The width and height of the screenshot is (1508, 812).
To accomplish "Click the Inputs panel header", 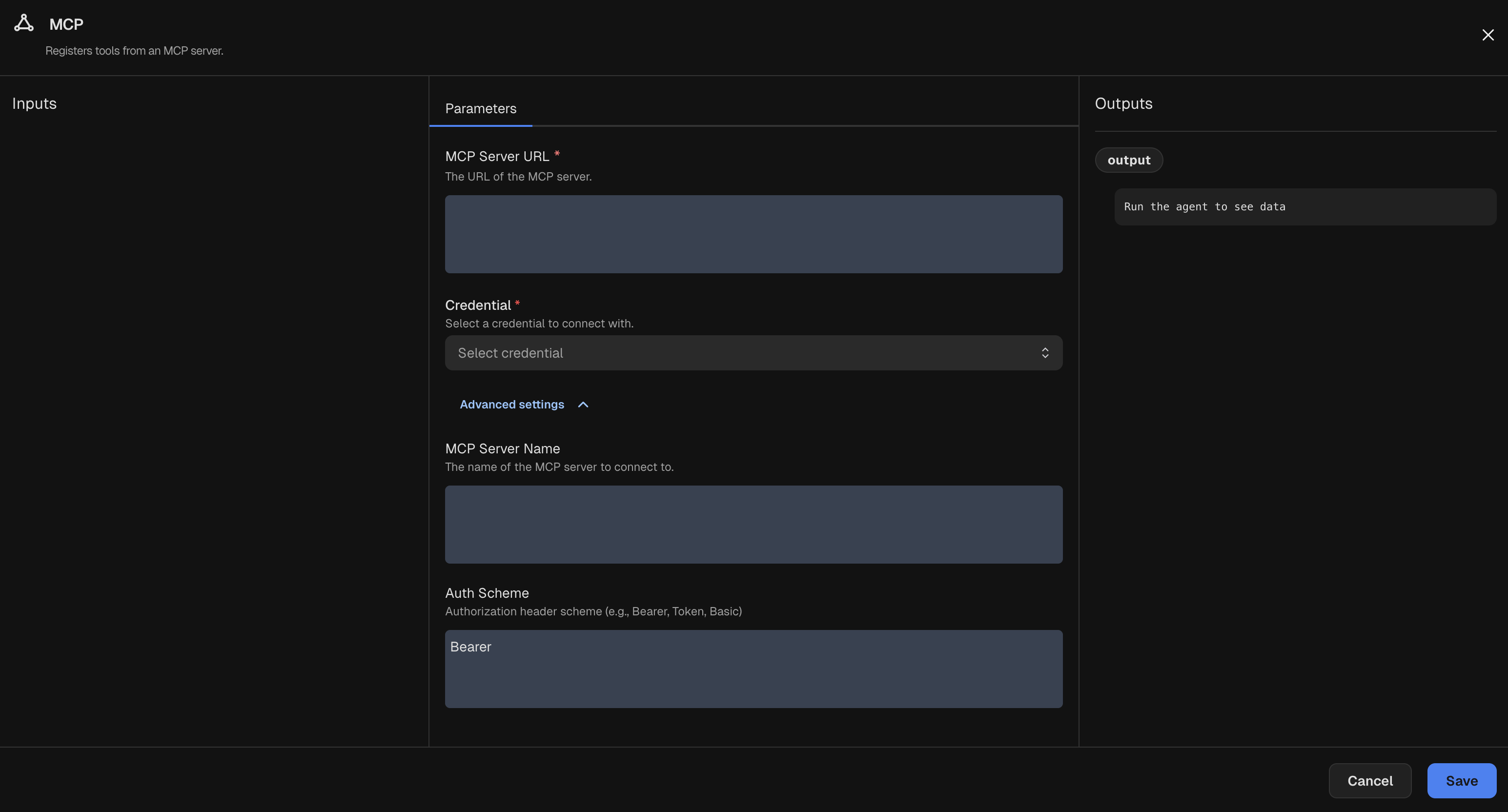I will point(35,103).
